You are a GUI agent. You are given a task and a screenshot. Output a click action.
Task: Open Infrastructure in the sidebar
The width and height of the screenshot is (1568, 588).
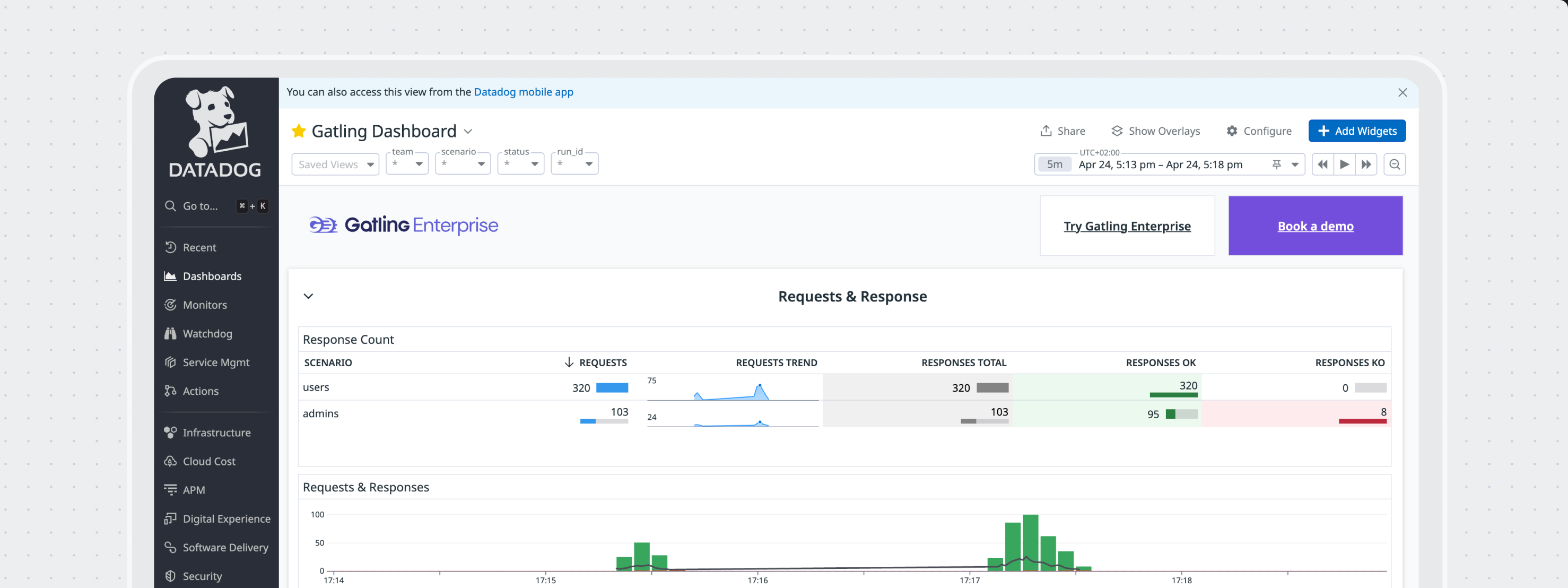click(x=216, y=432)
